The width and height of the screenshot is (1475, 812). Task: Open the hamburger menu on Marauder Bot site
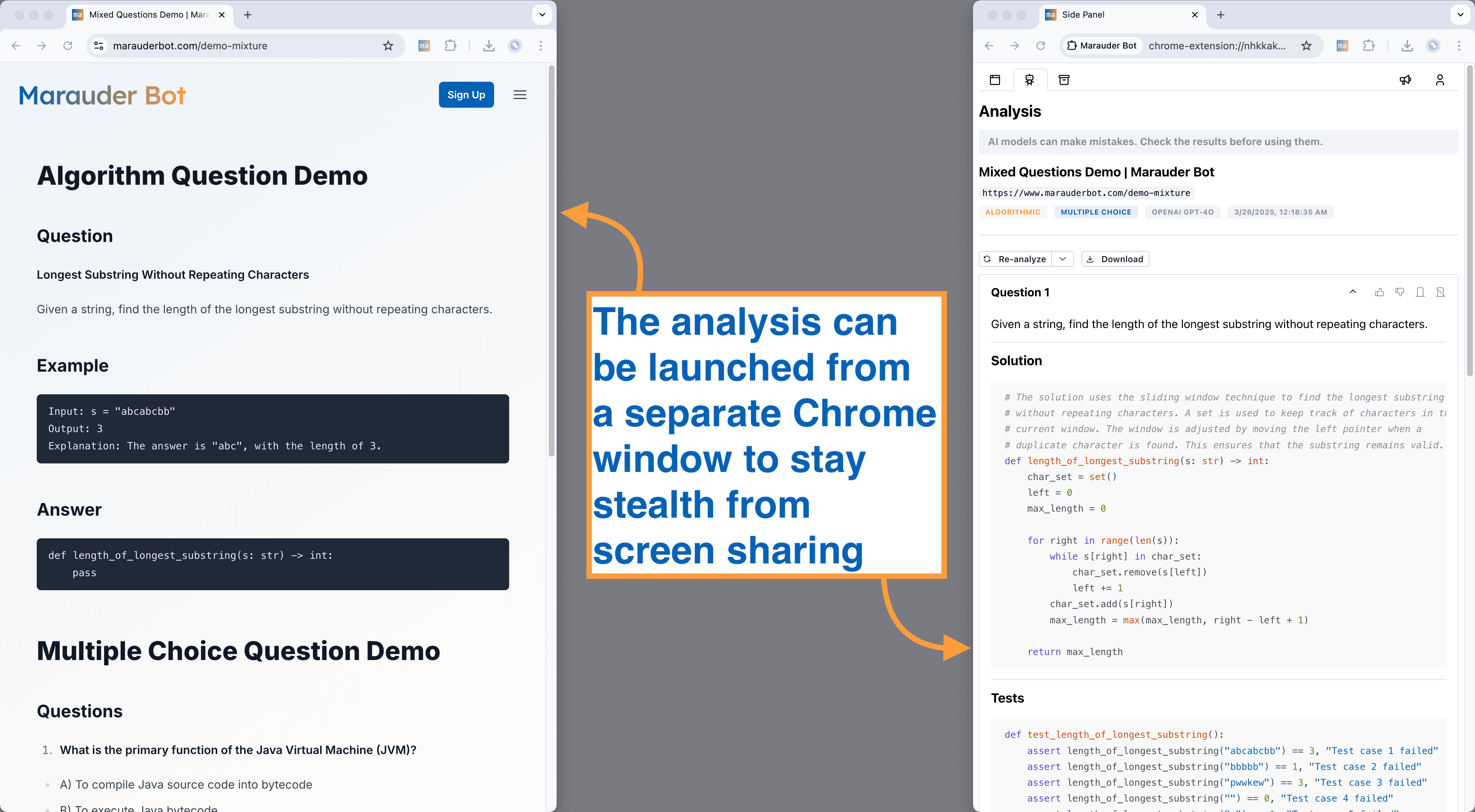pos(520,94)
